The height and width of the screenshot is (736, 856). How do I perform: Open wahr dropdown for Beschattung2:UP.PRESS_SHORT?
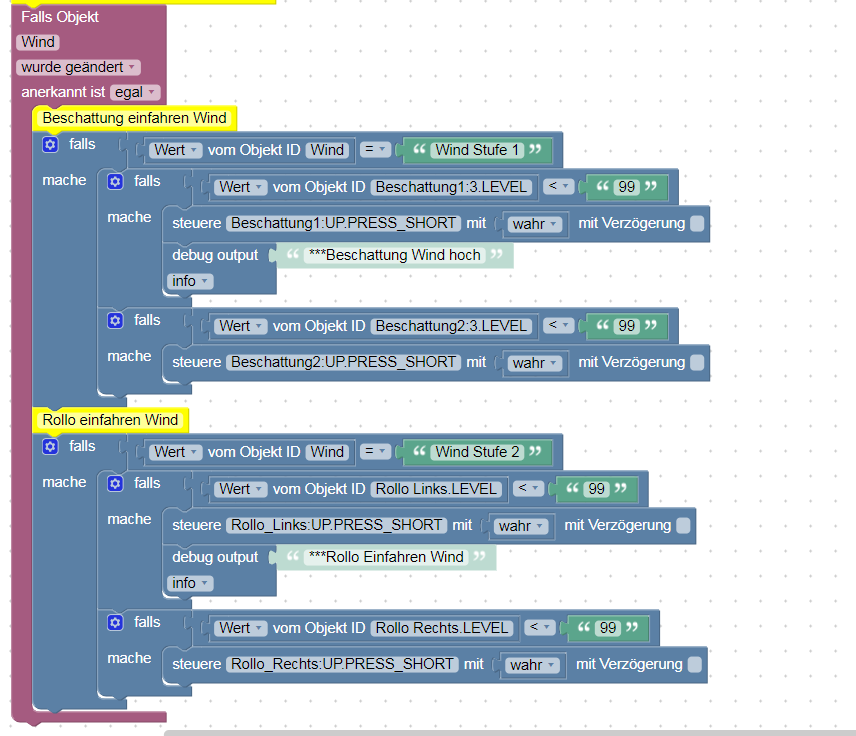pyautogui.click(x=534, y=364)
